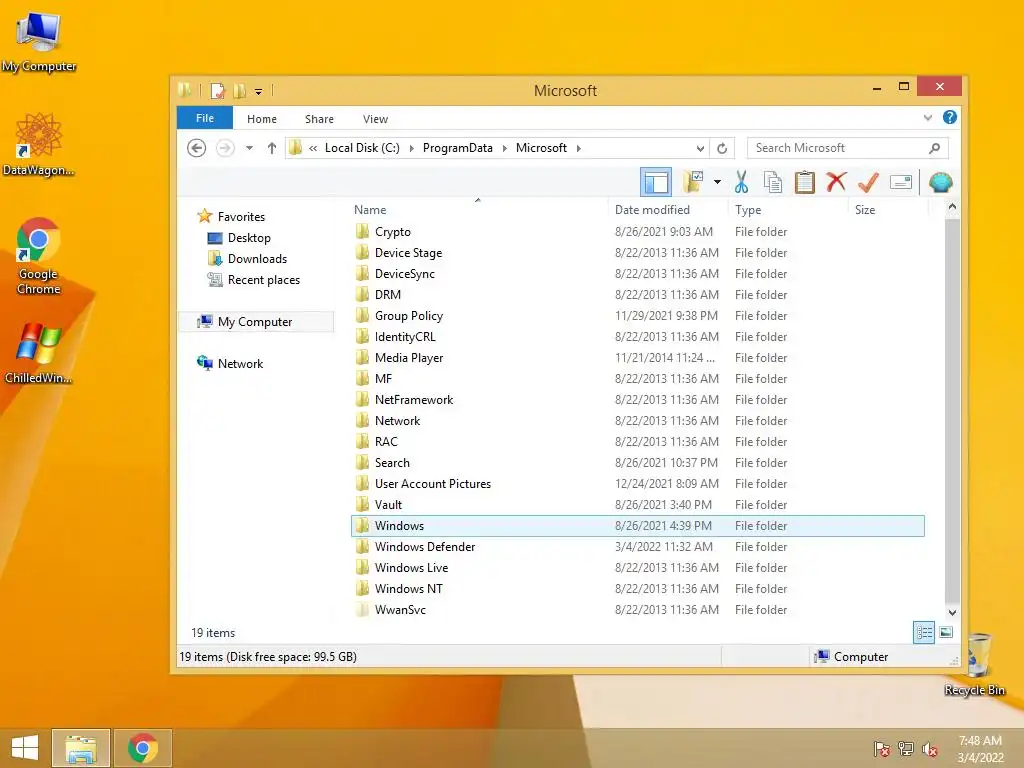This screenshot has height=768, width=1024.
Task: Click the Action Center flag tray icon
Action: [882, 749]
